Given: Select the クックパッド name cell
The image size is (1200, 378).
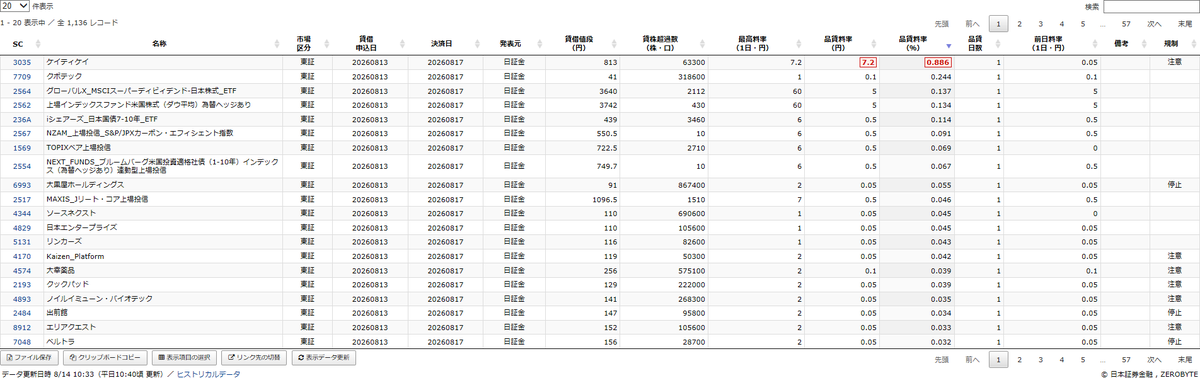Looking at the screenshot, I should pos(163,284).
